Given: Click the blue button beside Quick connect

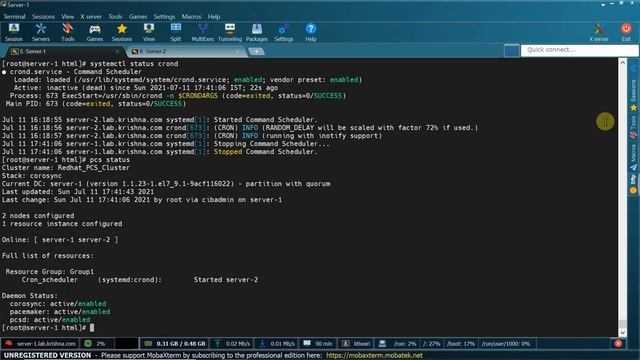Looking at the screenshot, I should click(x=511, y=51).
